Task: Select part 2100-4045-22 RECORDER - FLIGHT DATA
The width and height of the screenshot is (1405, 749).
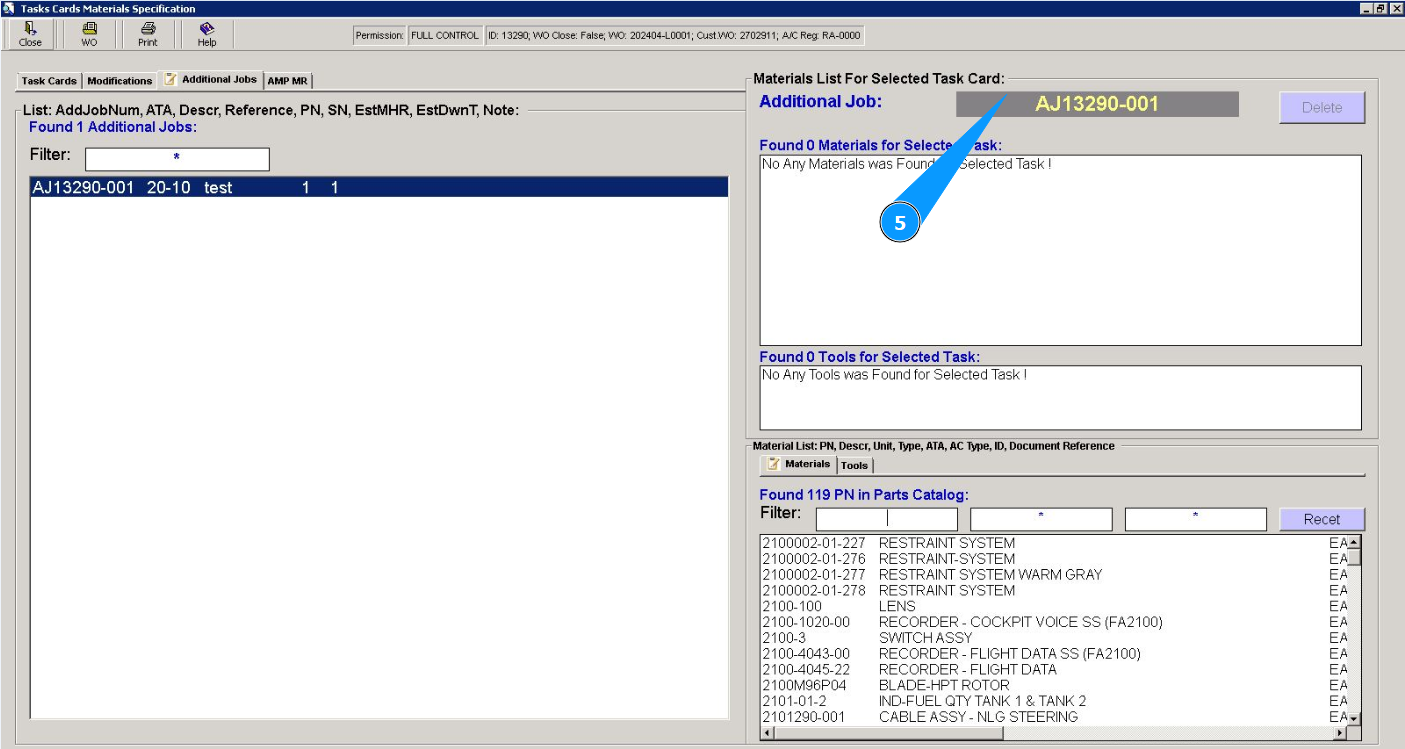Action: click(1054, 669)
